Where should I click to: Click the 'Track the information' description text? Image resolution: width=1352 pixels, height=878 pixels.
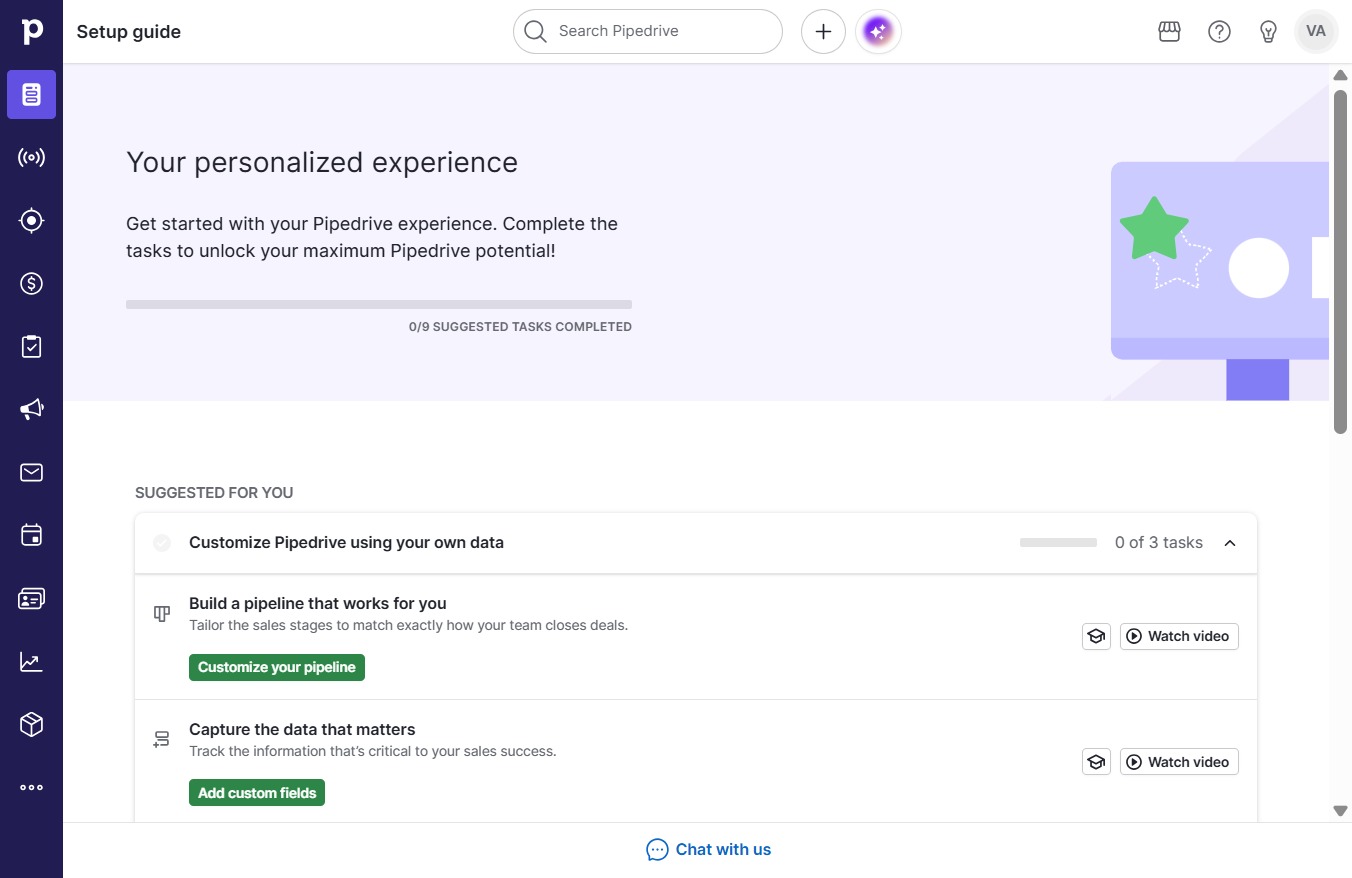[x=372, y=752]
